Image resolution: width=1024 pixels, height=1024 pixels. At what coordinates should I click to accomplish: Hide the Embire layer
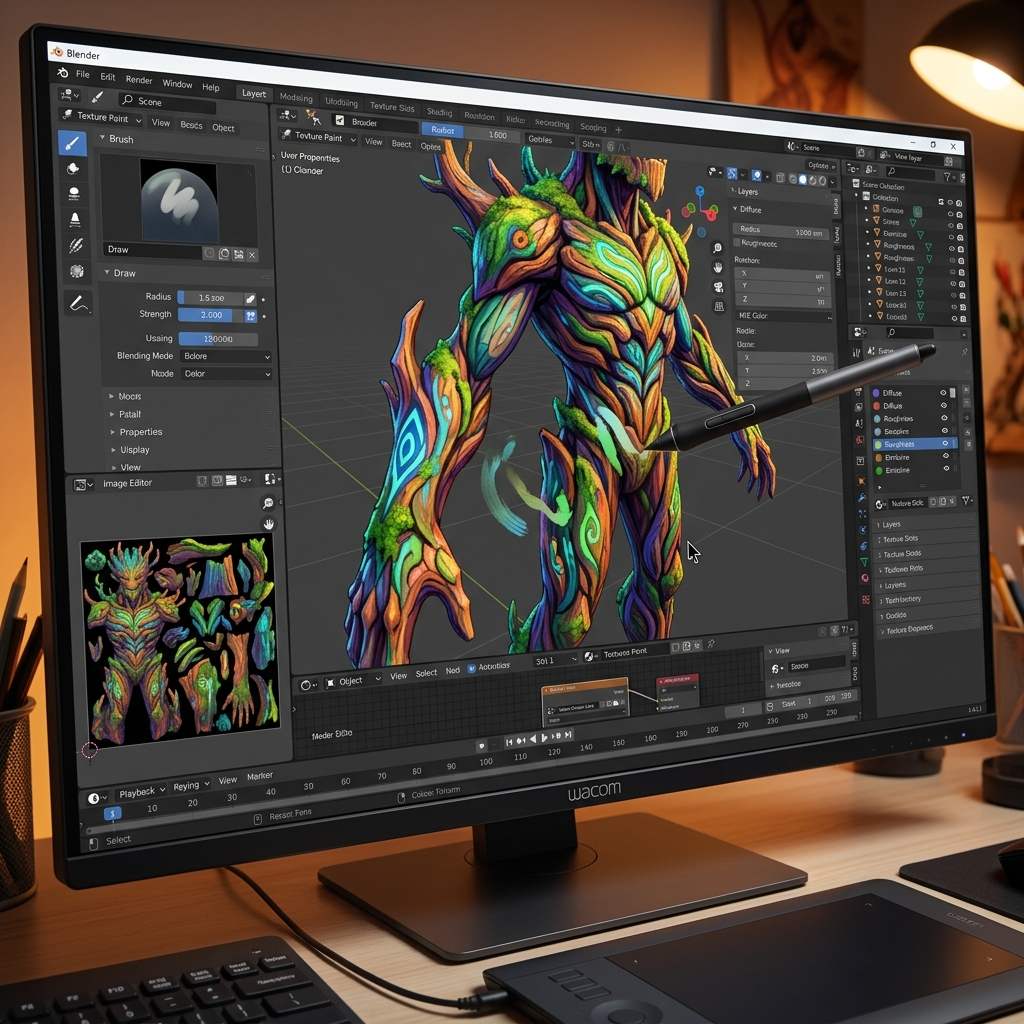[x=945, y=456]
